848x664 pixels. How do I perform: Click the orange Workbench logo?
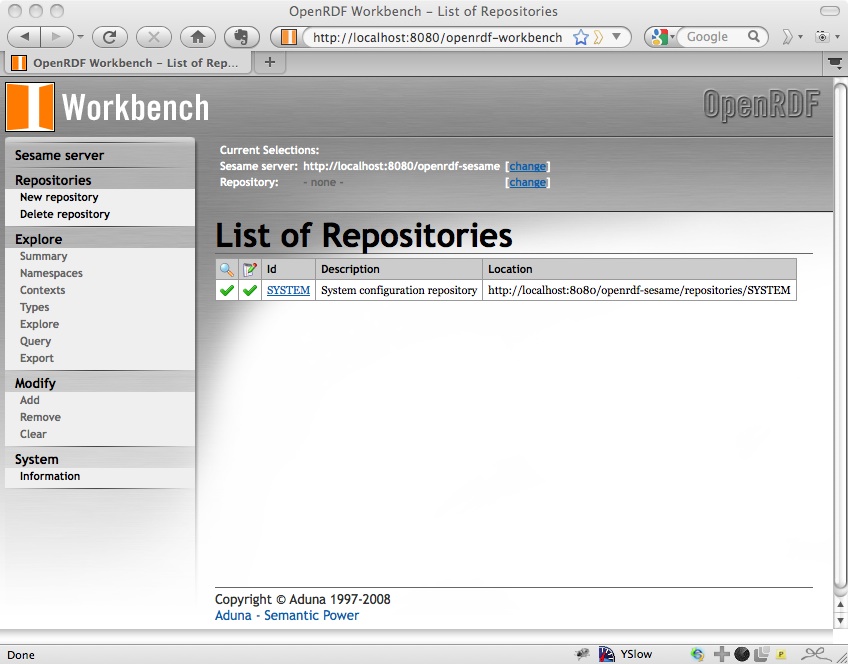[30, 107]
